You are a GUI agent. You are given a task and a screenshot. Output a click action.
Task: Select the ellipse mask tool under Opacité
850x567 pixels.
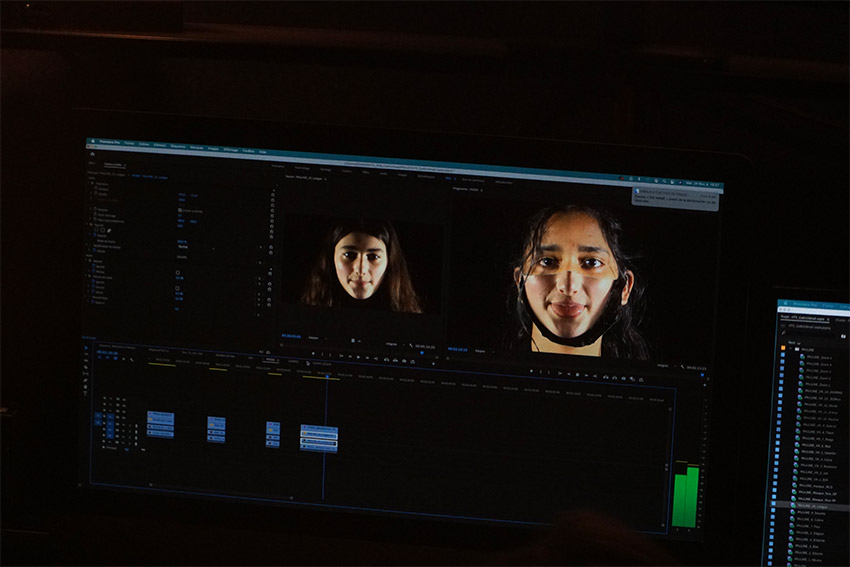pos(96,229)
